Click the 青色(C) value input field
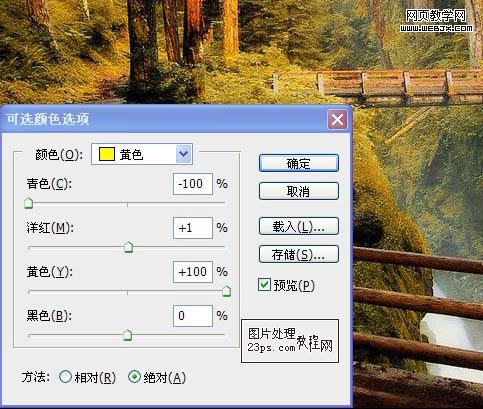483x409 pixels. pos(193,184)
